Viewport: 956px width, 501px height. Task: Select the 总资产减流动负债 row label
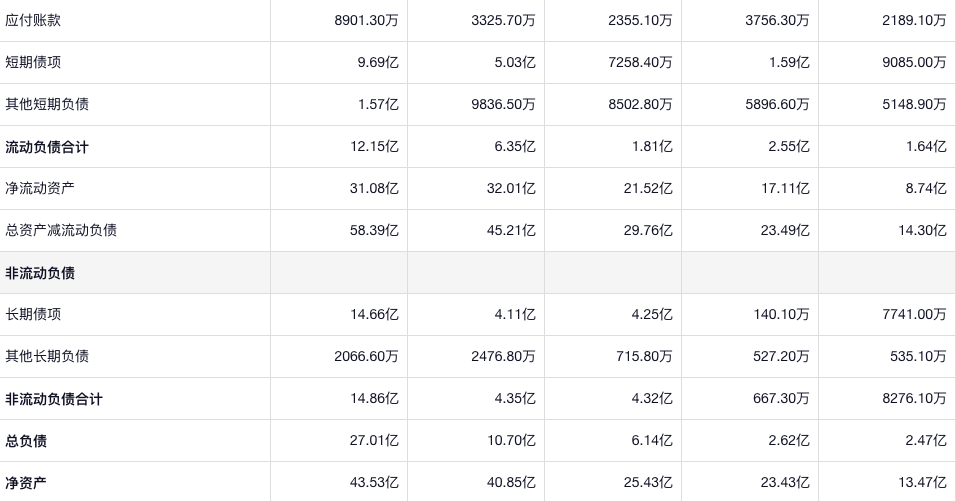pyautogui.click(x=61, y=230)
